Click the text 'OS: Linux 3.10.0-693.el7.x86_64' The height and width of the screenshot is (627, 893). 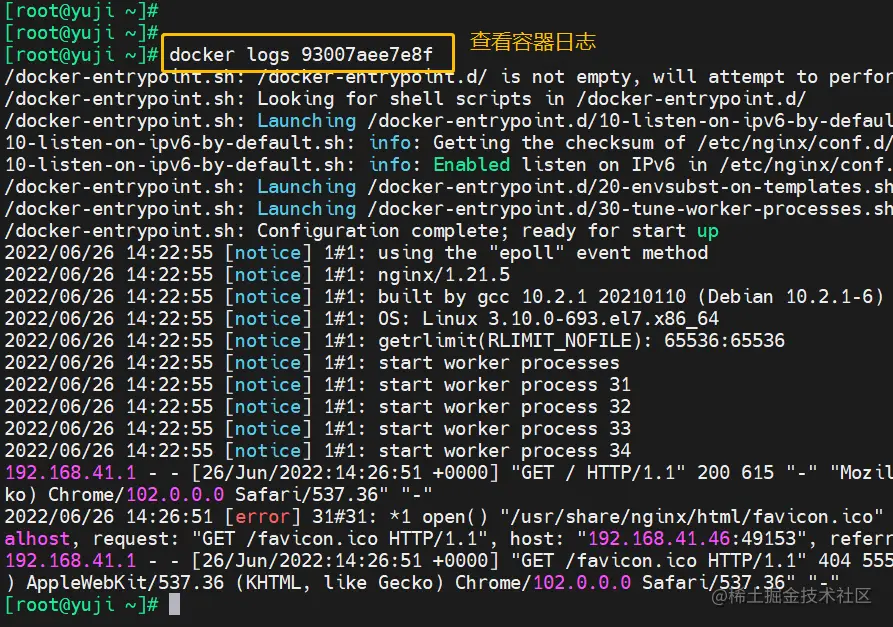click(548, 319)
